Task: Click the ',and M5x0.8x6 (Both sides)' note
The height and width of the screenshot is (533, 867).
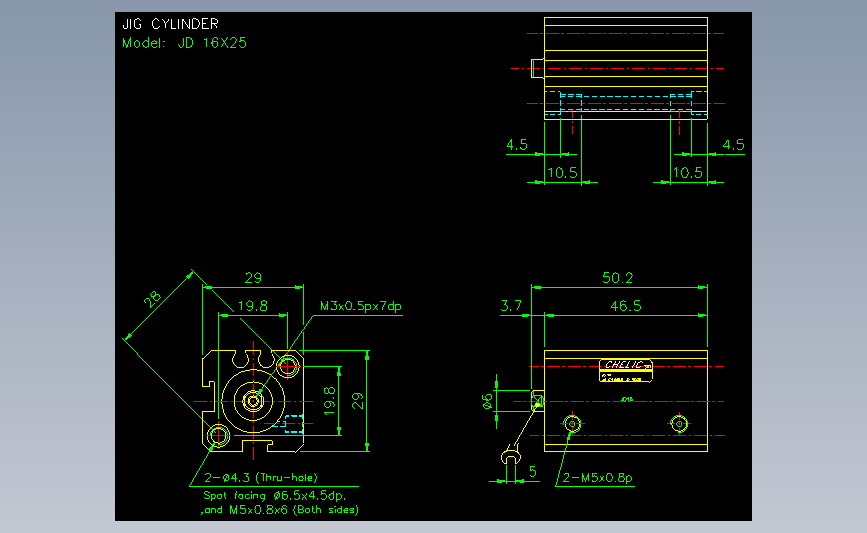Action: point(279,510)
